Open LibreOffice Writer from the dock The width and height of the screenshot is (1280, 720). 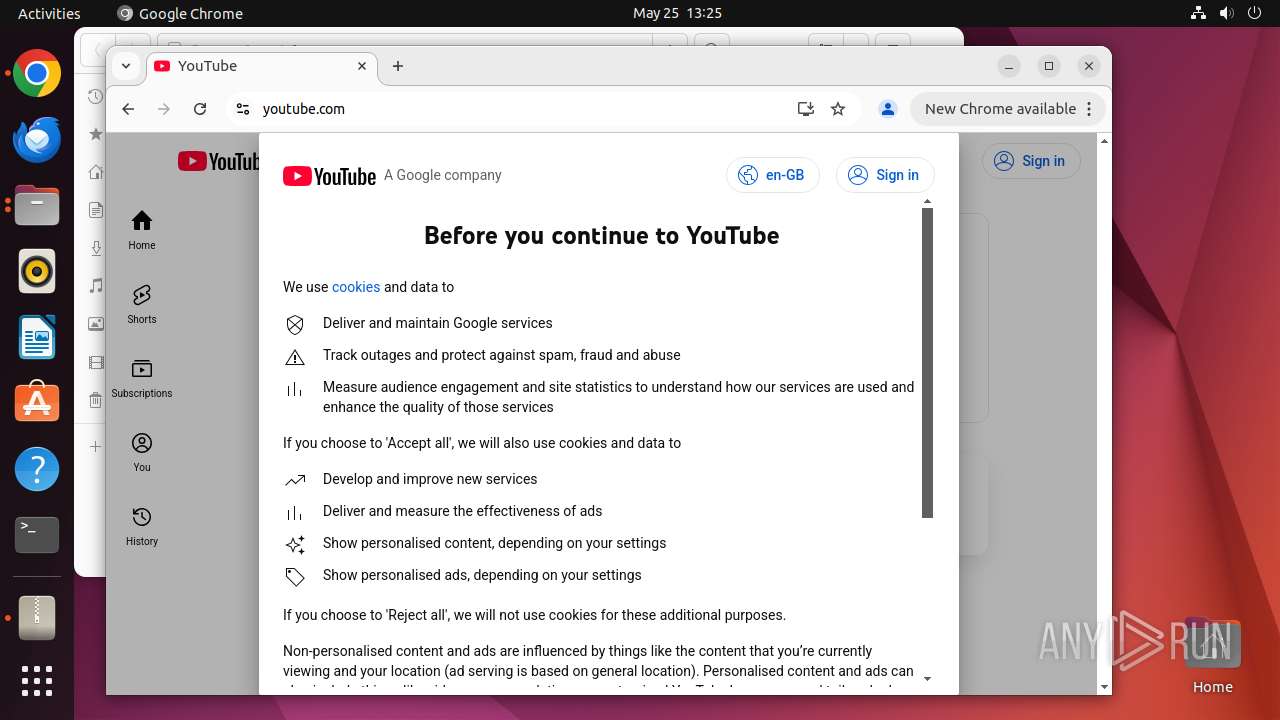tap(37, 337)
